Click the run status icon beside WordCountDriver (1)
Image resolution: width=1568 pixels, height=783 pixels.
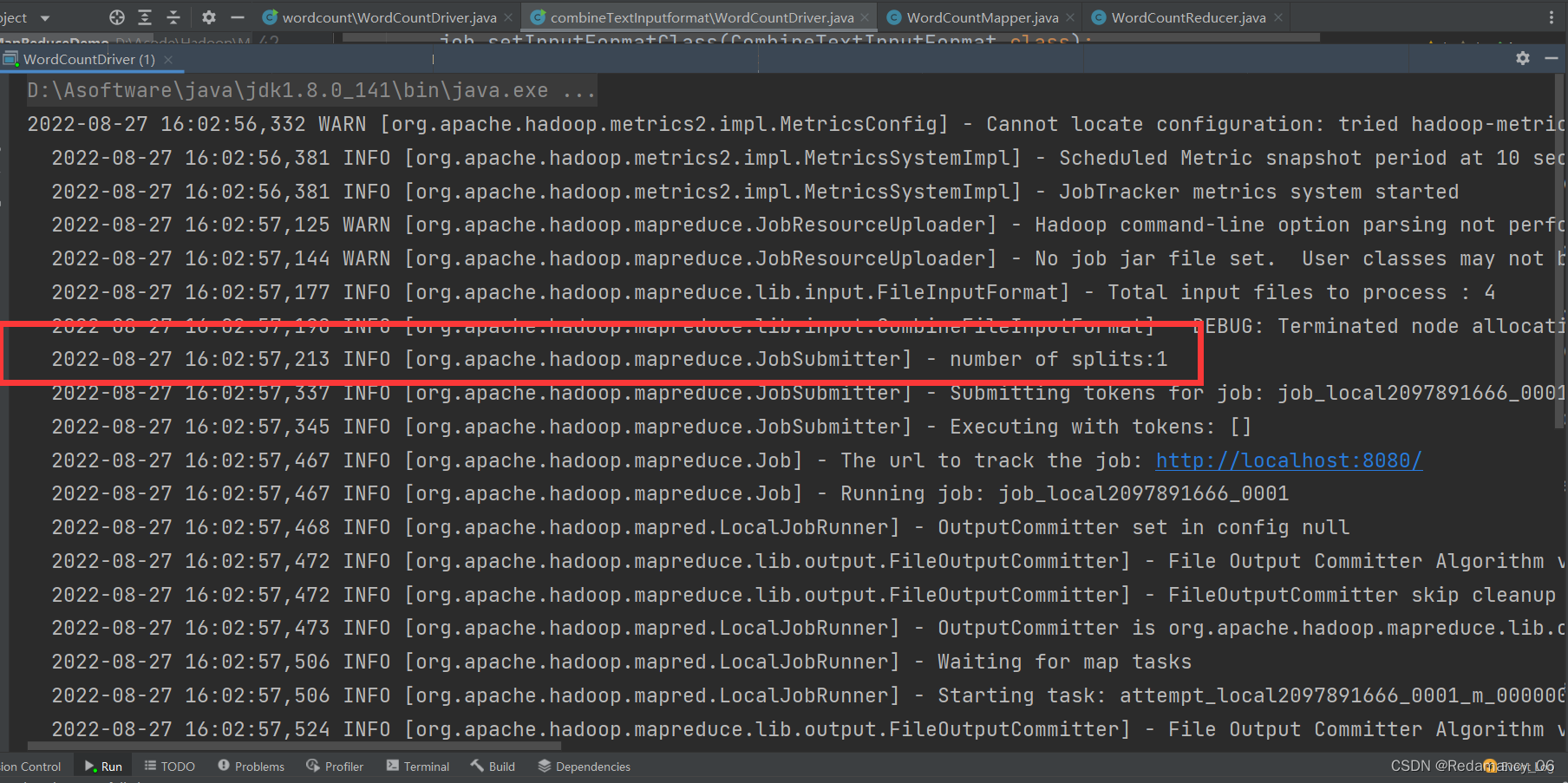click(x=10, y=58)
